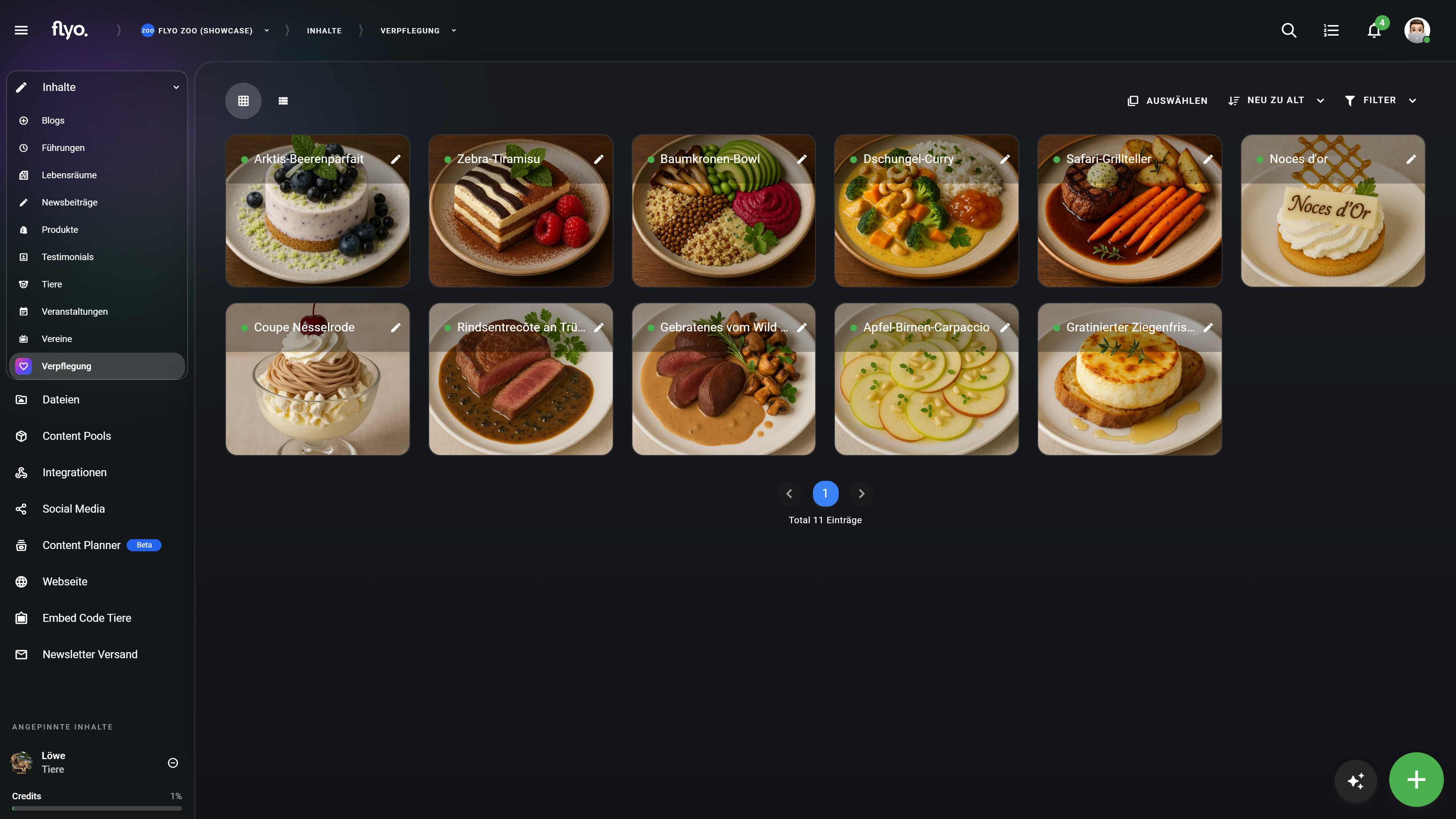
Task: Edit Coupe Nesselrode with its pencil icon
Action: coord(395,327)
